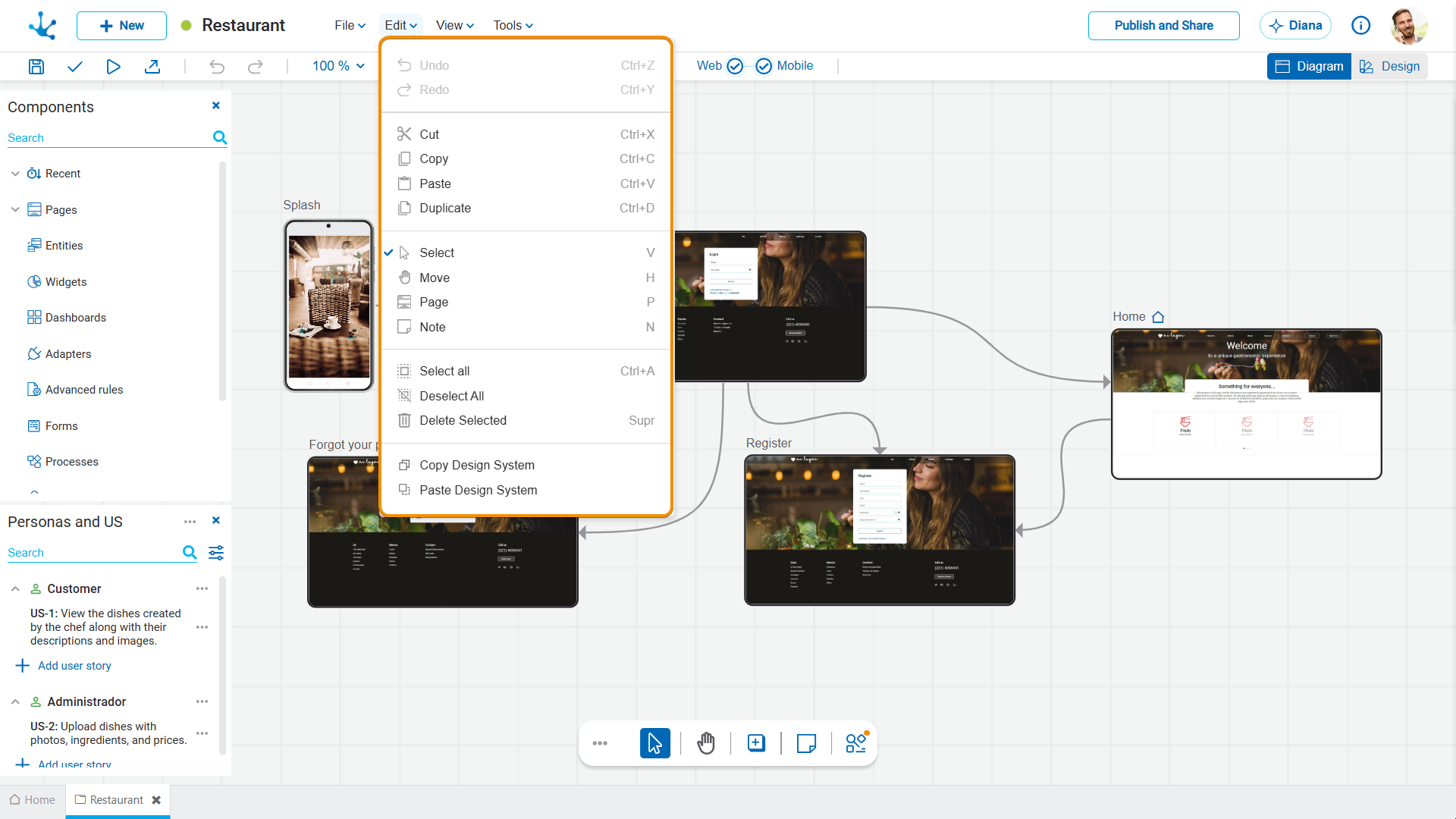The height and width of the screenshot is (819, 1456).
Task: Click the Undo arrow in toolbar
Action: (x=217, y=66)
